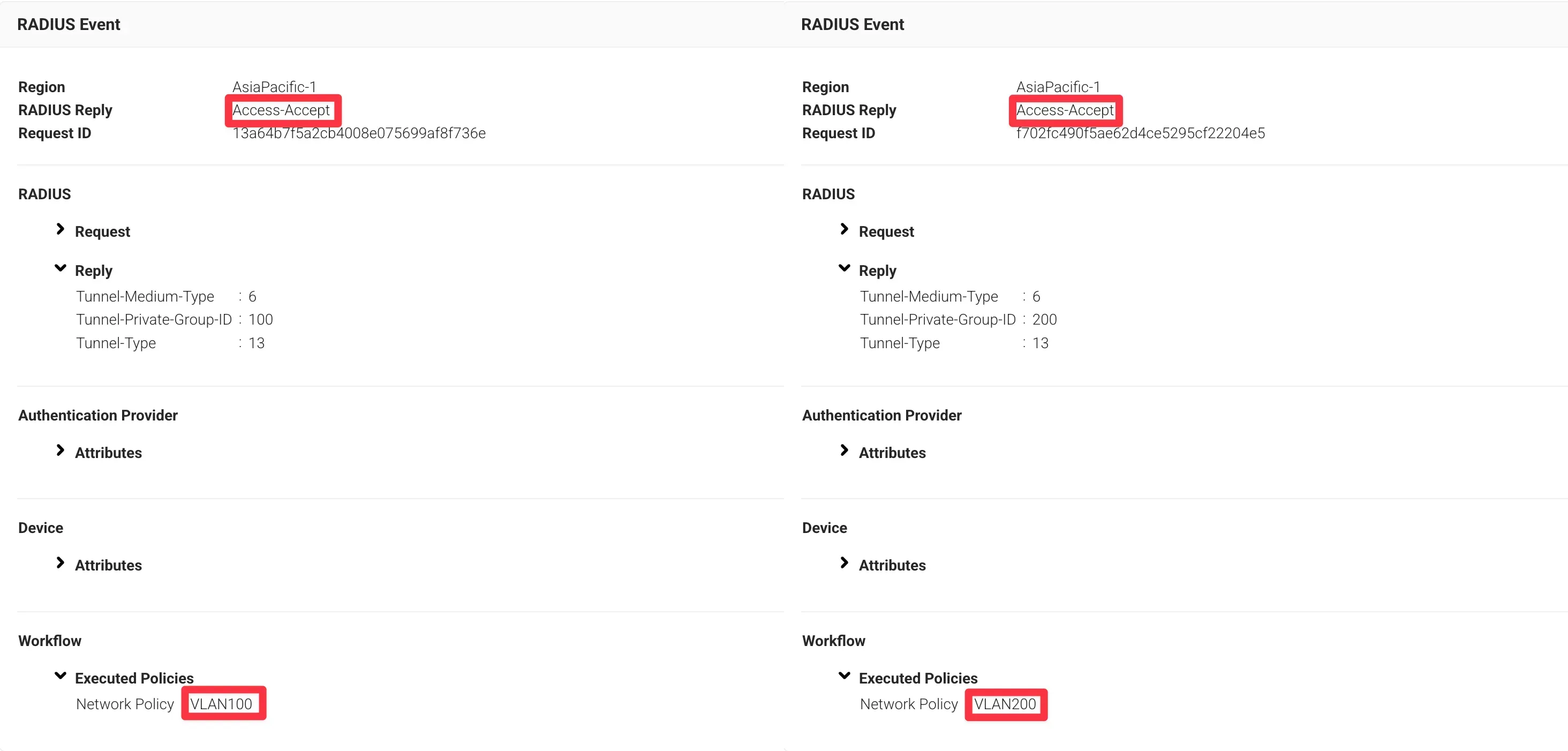Viewport: 1568px width, 751px height.
Task: Expand Authentication Provider Attributes in left event
Action: pyautogui.click(x=61, y=450)
